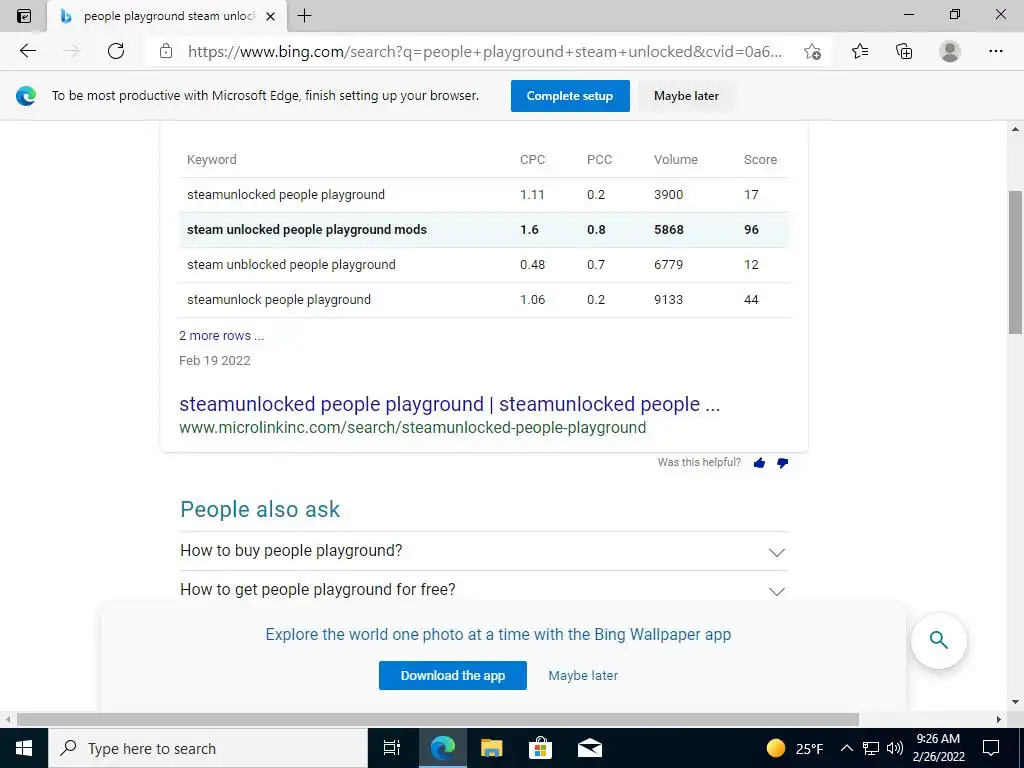Screen dimensions: 1024x768
Task: Click the taskbar search box
Action: click(x=207, y=748)
